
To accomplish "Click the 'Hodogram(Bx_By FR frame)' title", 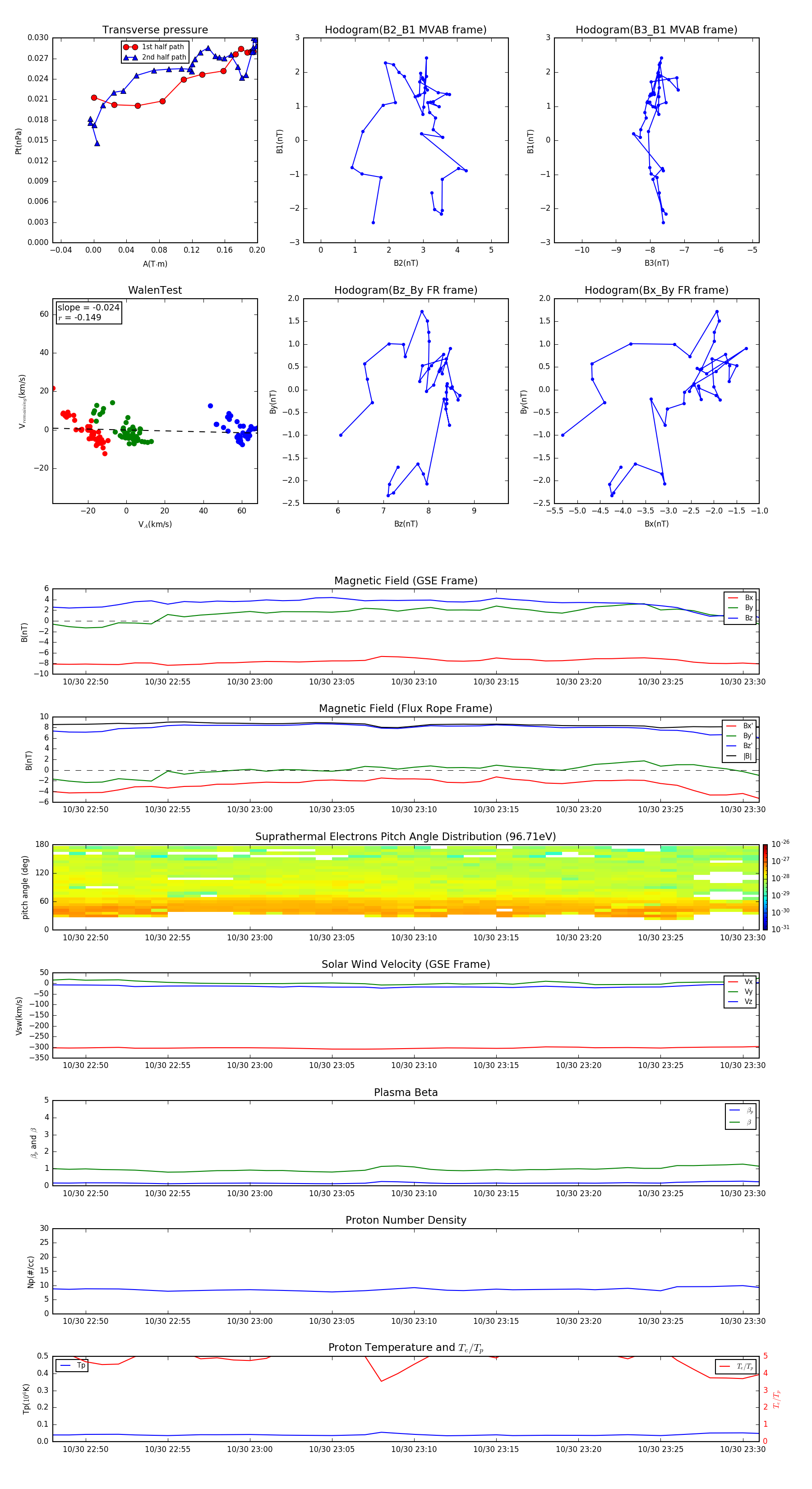I will point(656,290).
